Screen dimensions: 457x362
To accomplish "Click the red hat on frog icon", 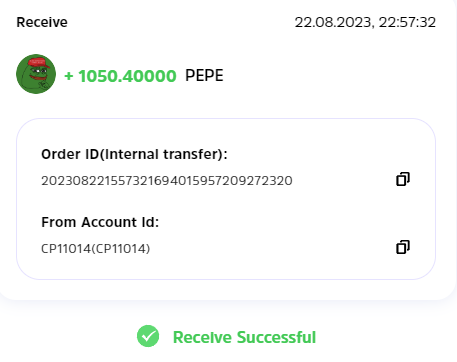I will click(38, 62).
